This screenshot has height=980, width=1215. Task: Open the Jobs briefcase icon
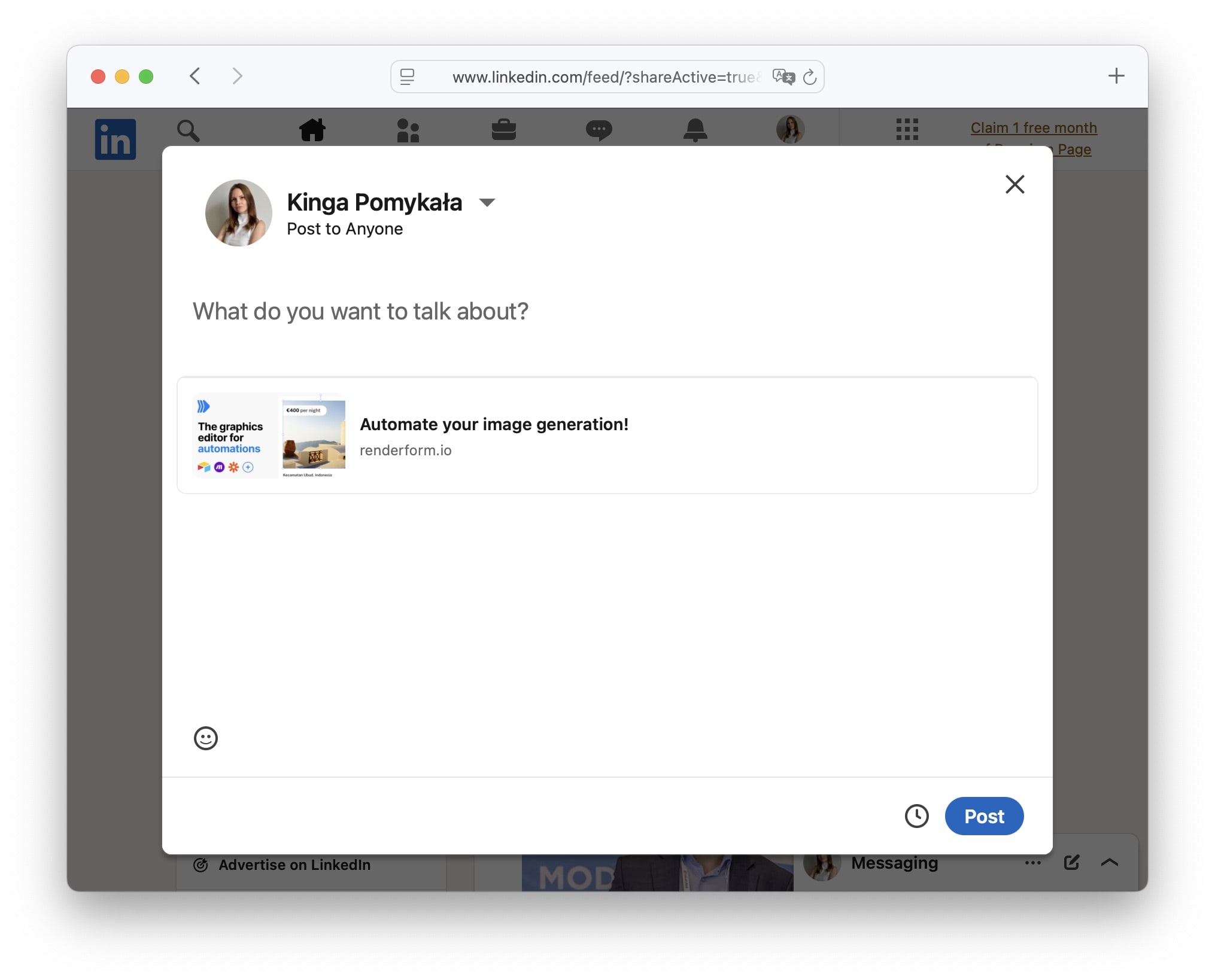tap(503, 130)
